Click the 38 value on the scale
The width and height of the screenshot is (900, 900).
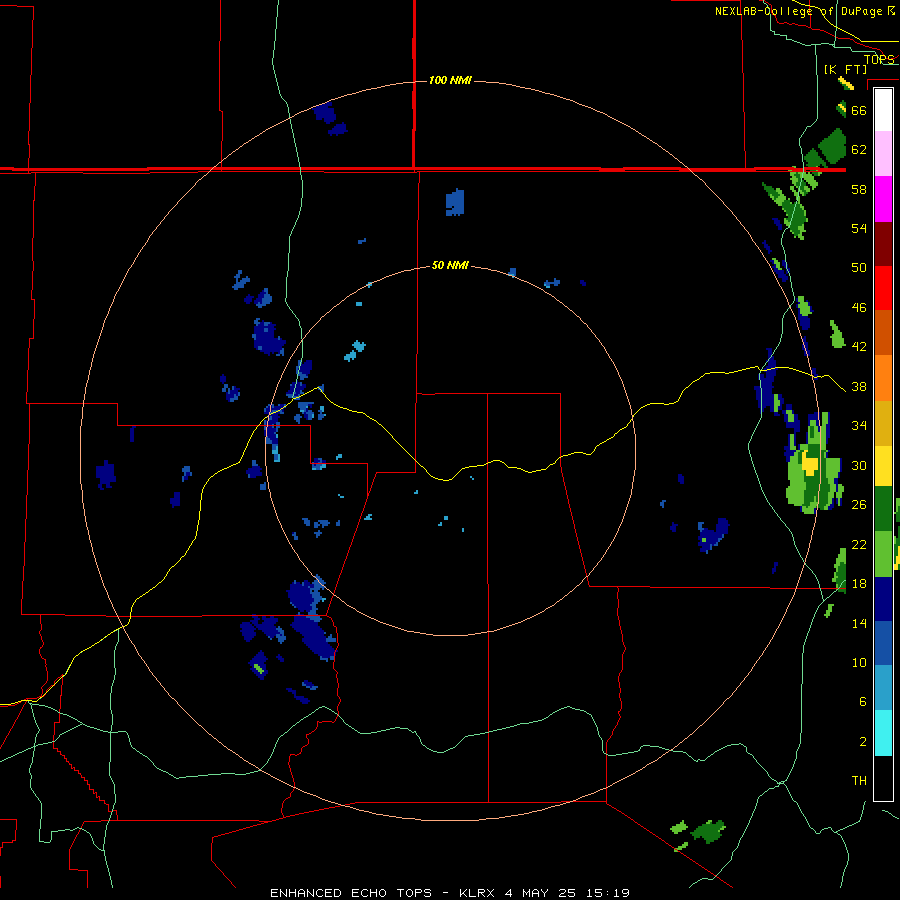(x=859, y=386)
